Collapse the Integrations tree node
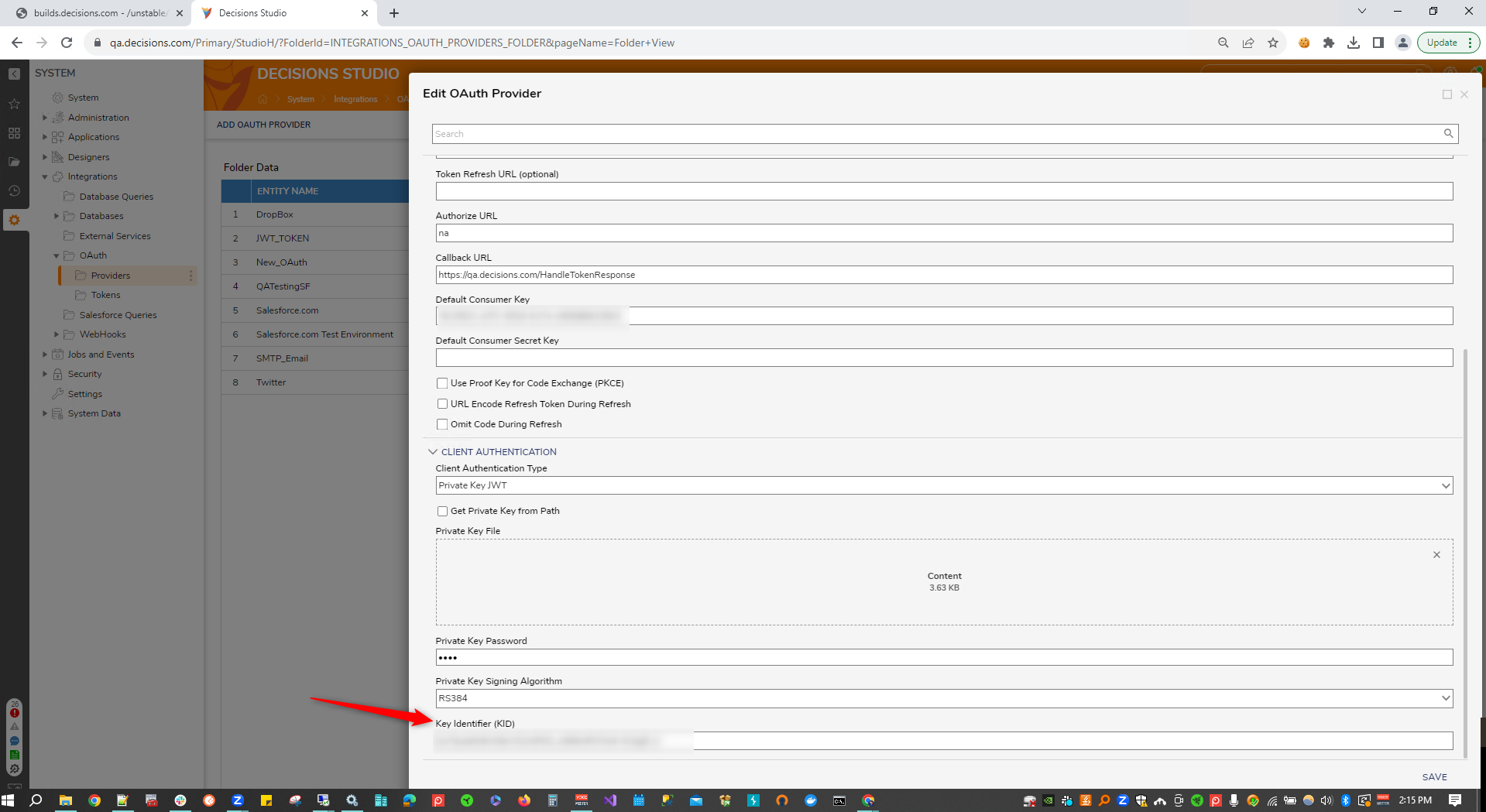 45,176
